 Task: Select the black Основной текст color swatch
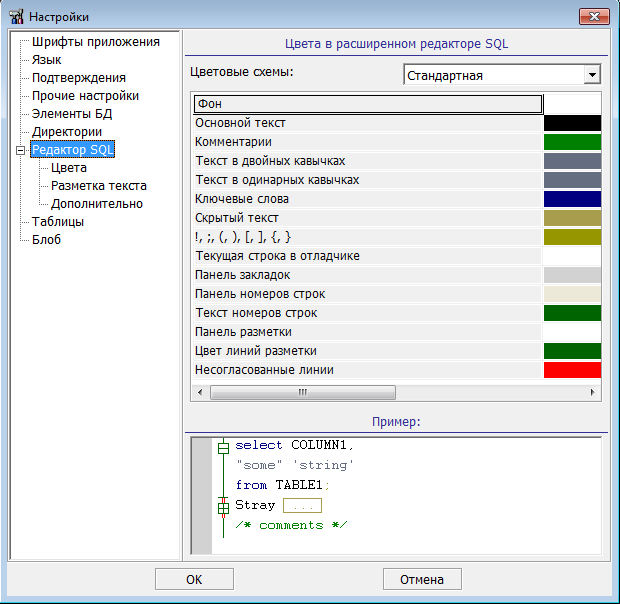tap(572, 123)
